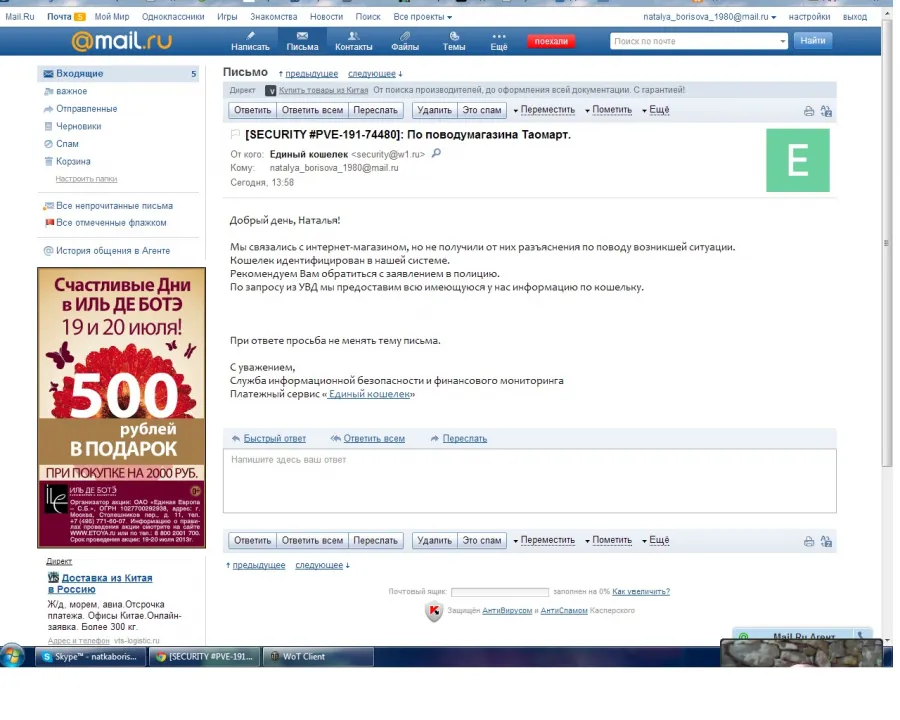Click the @mail.ru logo

[122, 41]
